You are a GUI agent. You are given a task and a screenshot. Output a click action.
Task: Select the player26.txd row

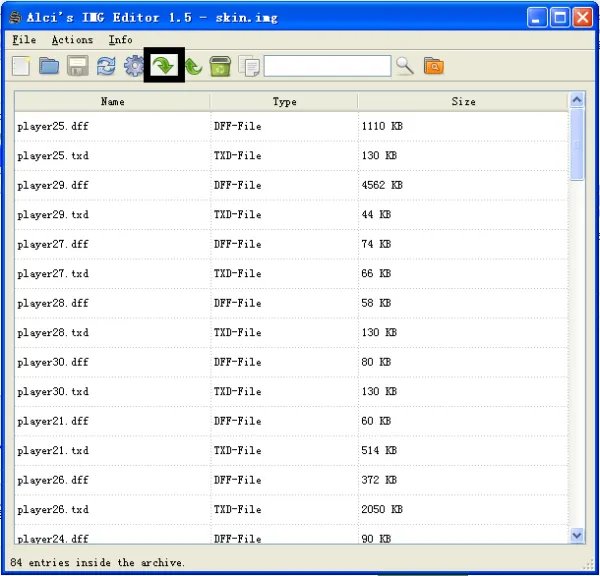pyautogui.click(x=53, y=509)
